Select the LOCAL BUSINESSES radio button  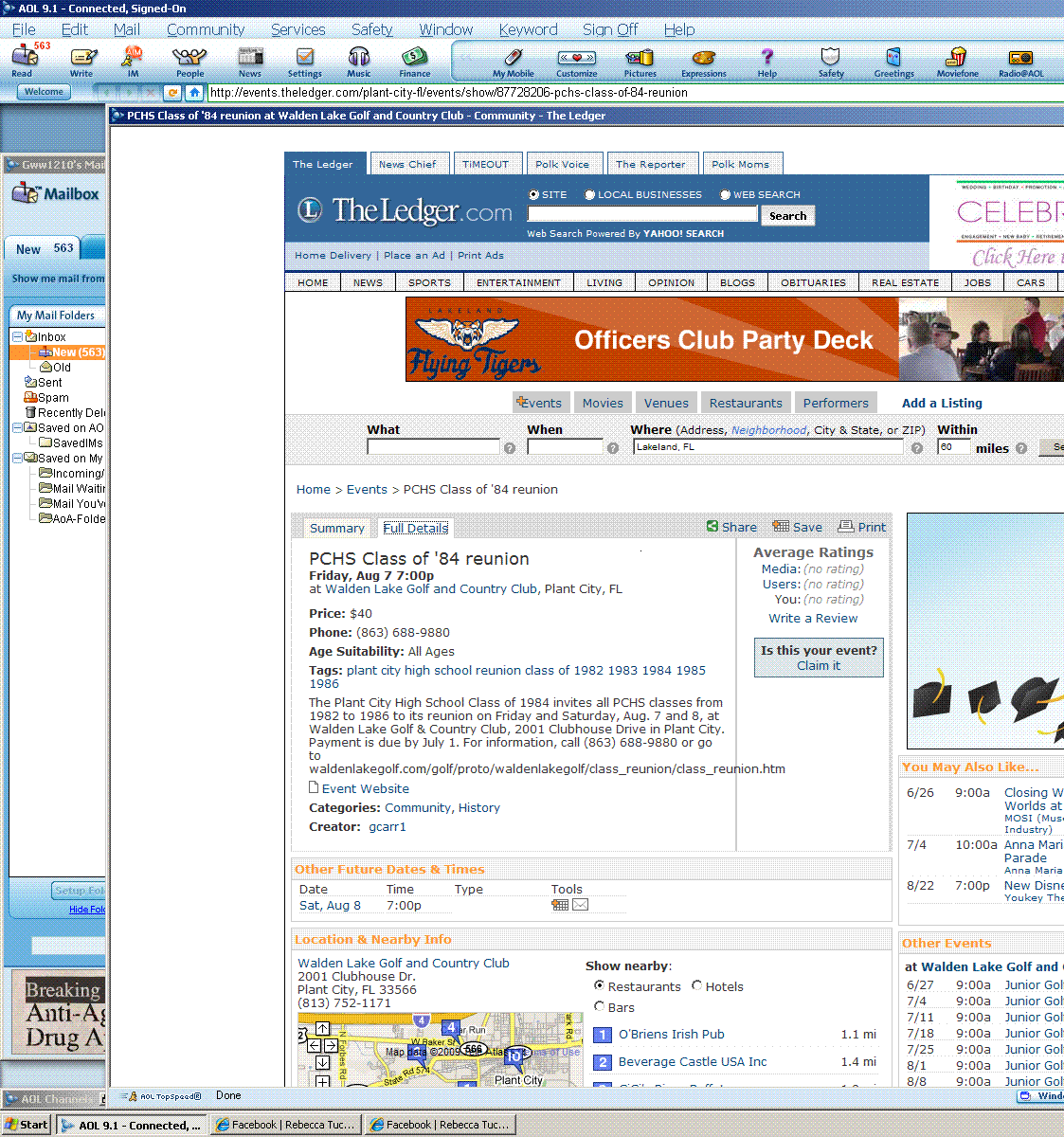pos(589,194)
